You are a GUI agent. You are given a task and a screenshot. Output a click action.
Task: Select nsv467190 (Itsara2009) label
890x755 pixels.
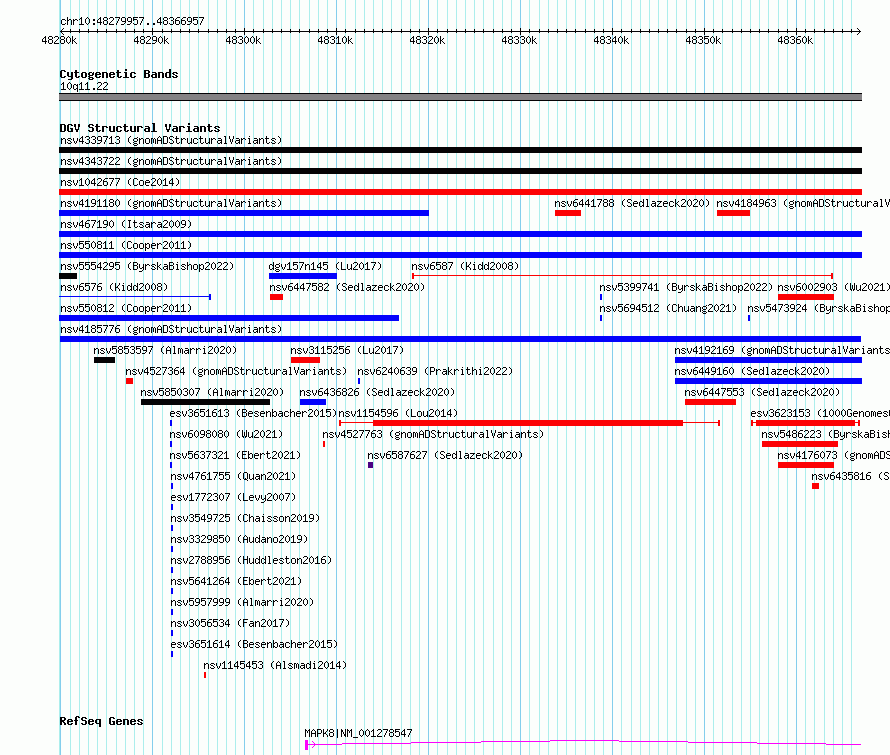pos(126,224)
